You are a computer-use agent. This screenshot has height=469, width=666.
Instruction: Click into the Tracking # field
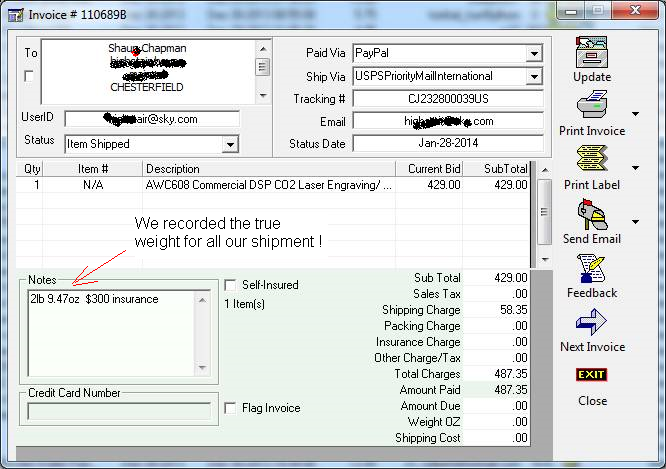447,99
